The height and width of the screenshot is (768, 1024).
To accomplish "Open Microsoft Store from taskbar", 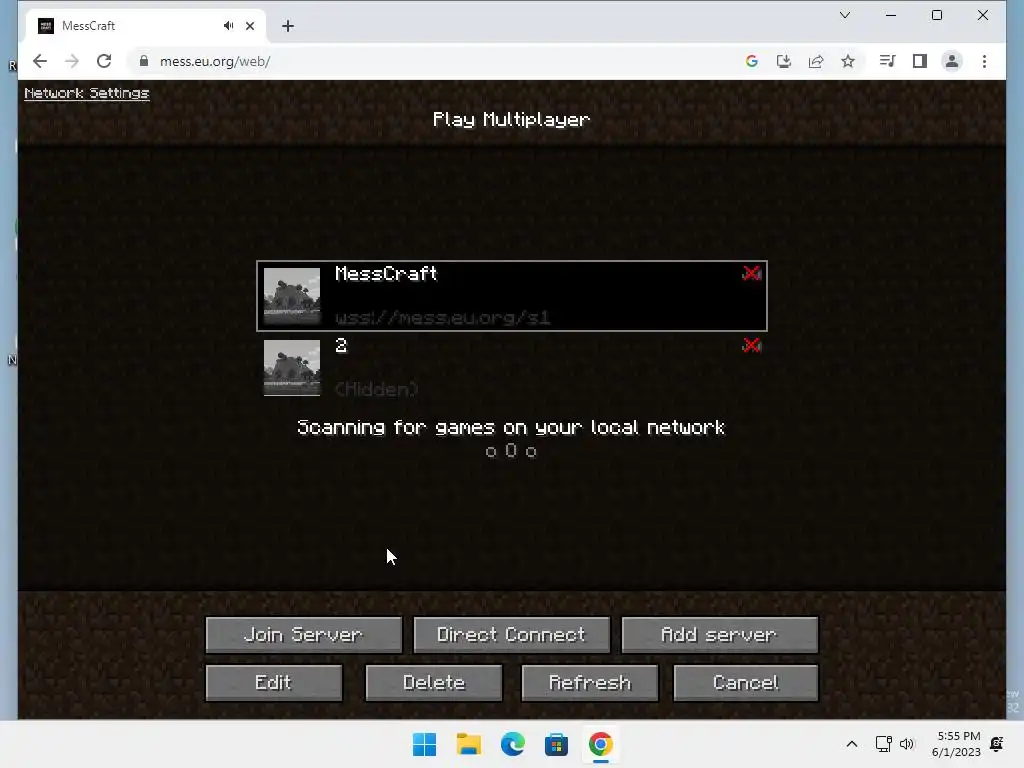I will point(556,744).
